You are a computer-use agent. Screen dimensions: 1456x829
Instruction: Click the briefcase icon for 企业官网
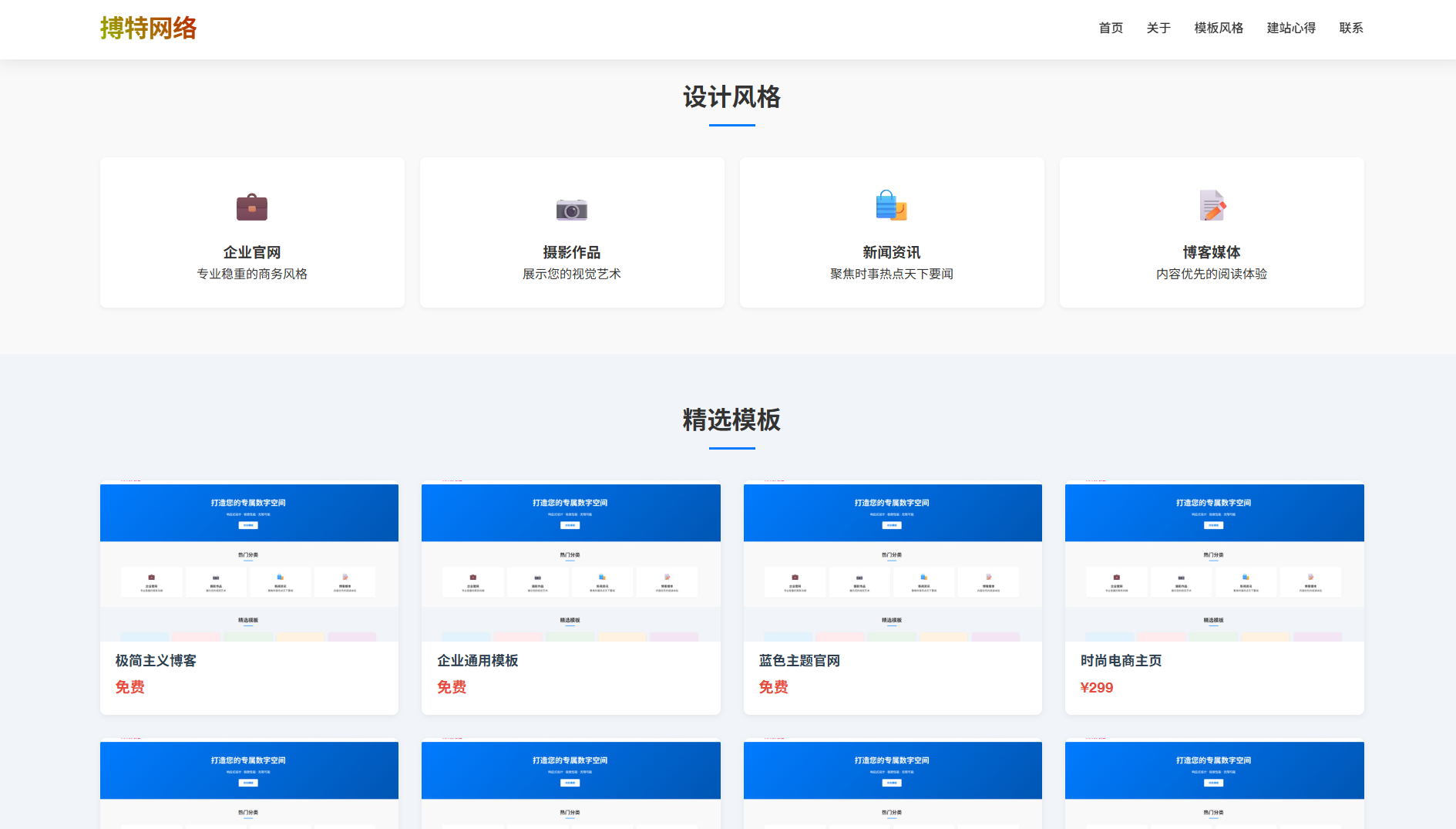pyautogui.click(x=251, y=207)
